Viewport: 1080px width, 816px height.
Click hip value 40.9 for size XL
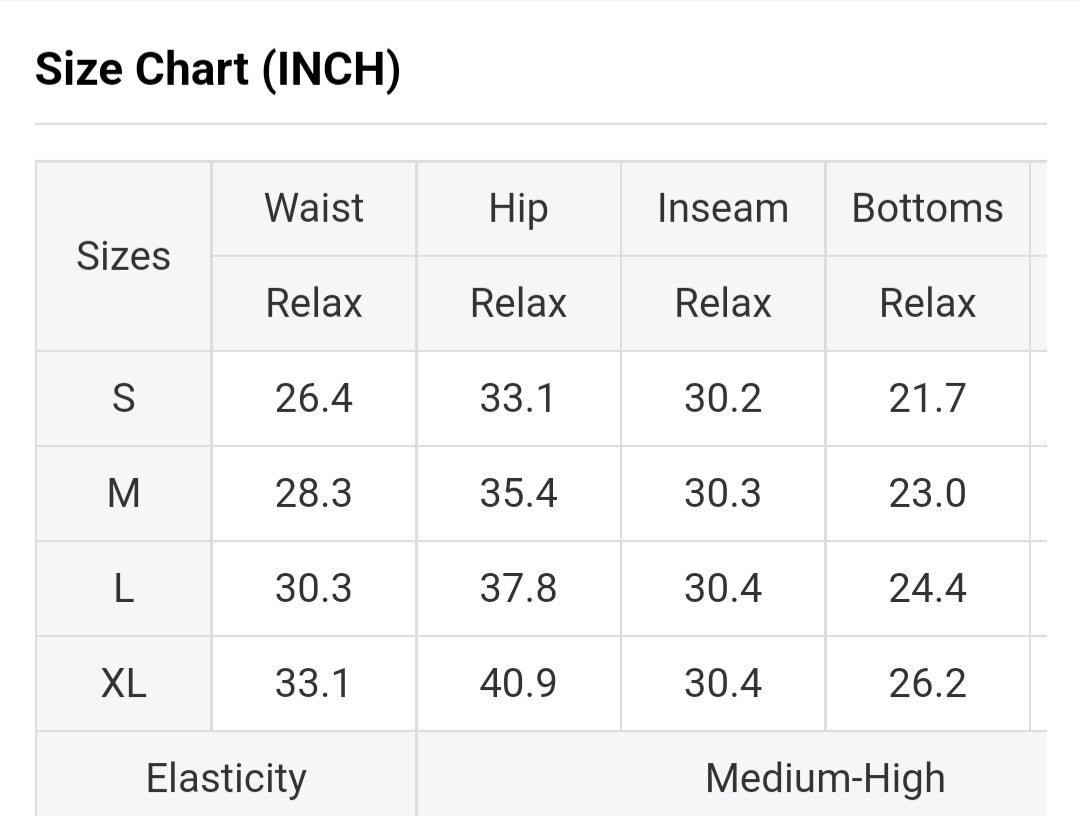click(x=518, y=683)
